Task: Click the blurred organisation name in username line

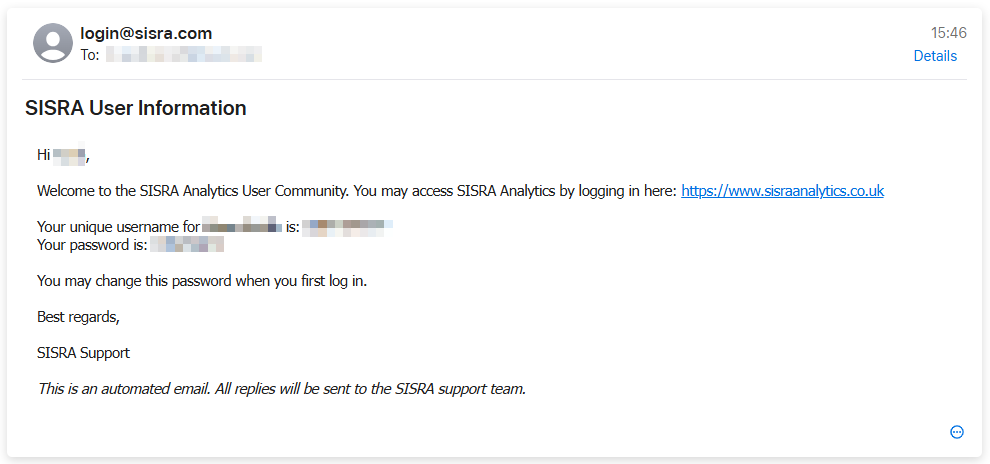Action: [x=241, y=227]
